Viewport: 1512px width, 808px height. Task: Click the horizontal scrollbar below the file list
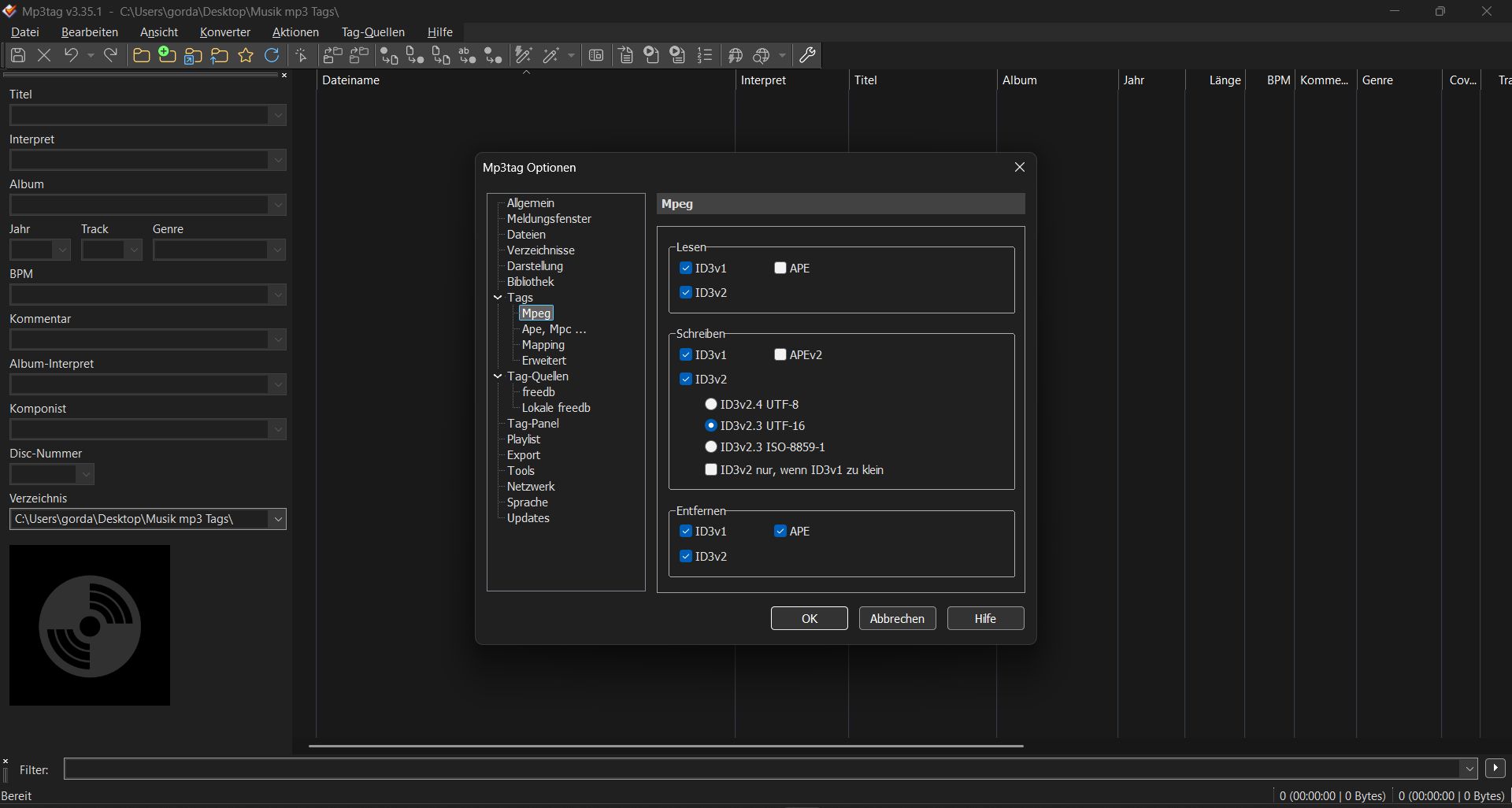pyautogui.click(x=666, y=746)
